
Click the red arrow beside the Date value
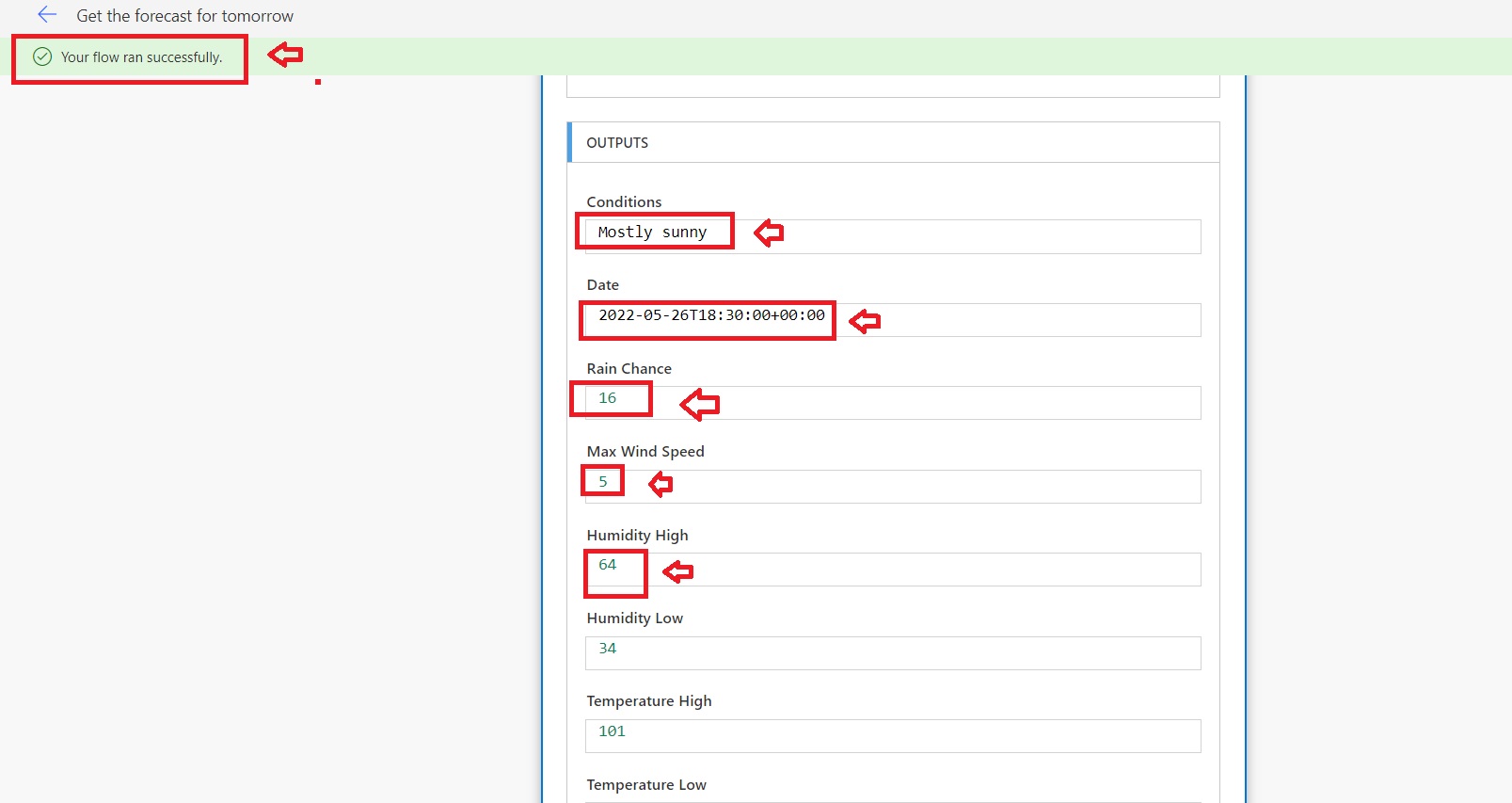[865, 321]
